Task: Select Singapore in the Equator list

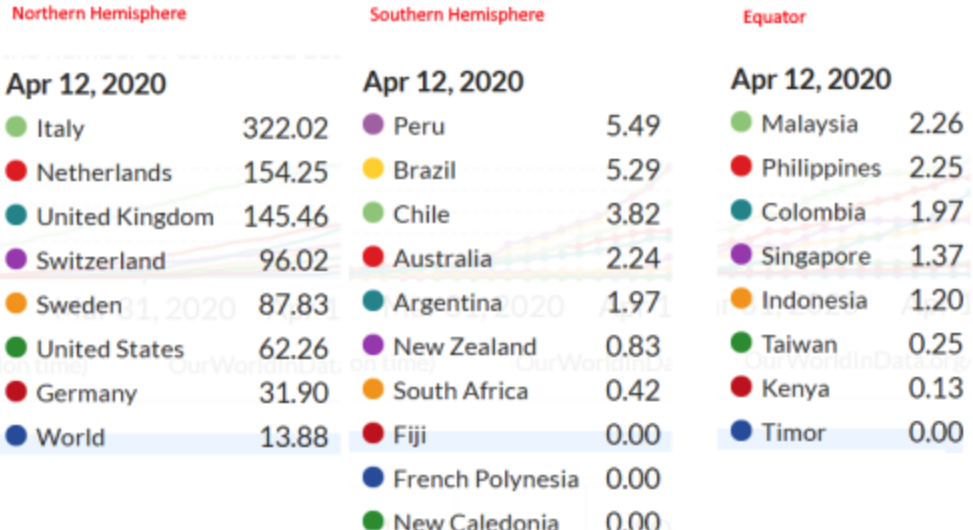Action: click(815, 256)
